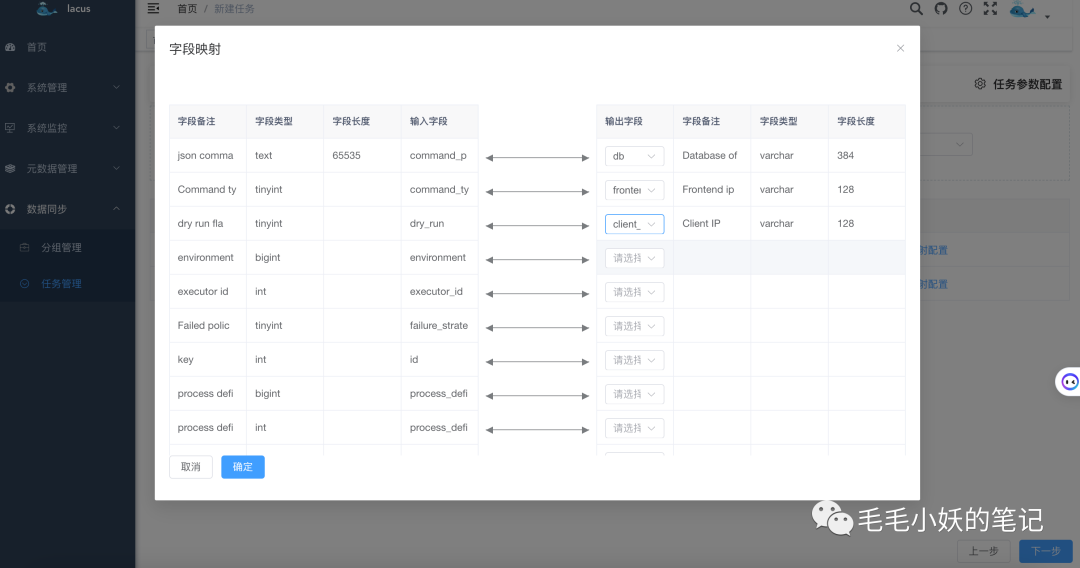
Task: Open output dropdown for int process_defi row
Action: [634, 428]
